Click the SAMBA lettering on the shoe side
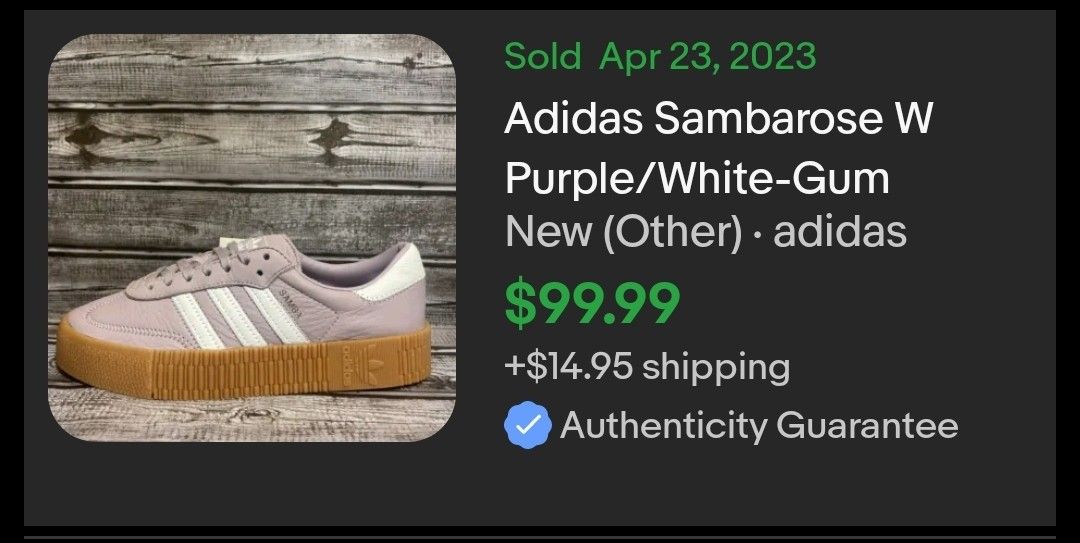The width and height of the screenshot is (1080, 543). [x=293, y=301]
